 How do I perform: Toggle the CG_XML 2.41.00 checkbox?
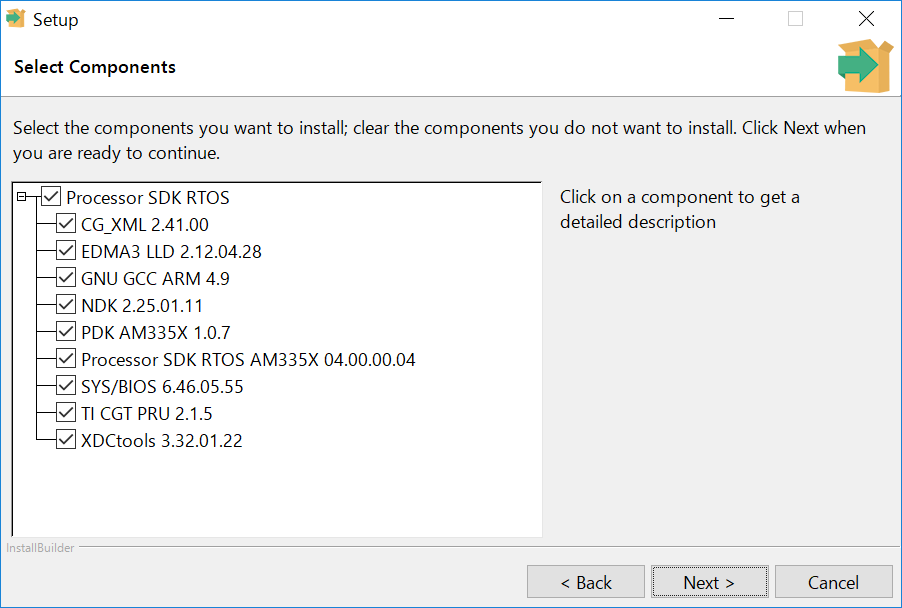[x=66, y=224]
